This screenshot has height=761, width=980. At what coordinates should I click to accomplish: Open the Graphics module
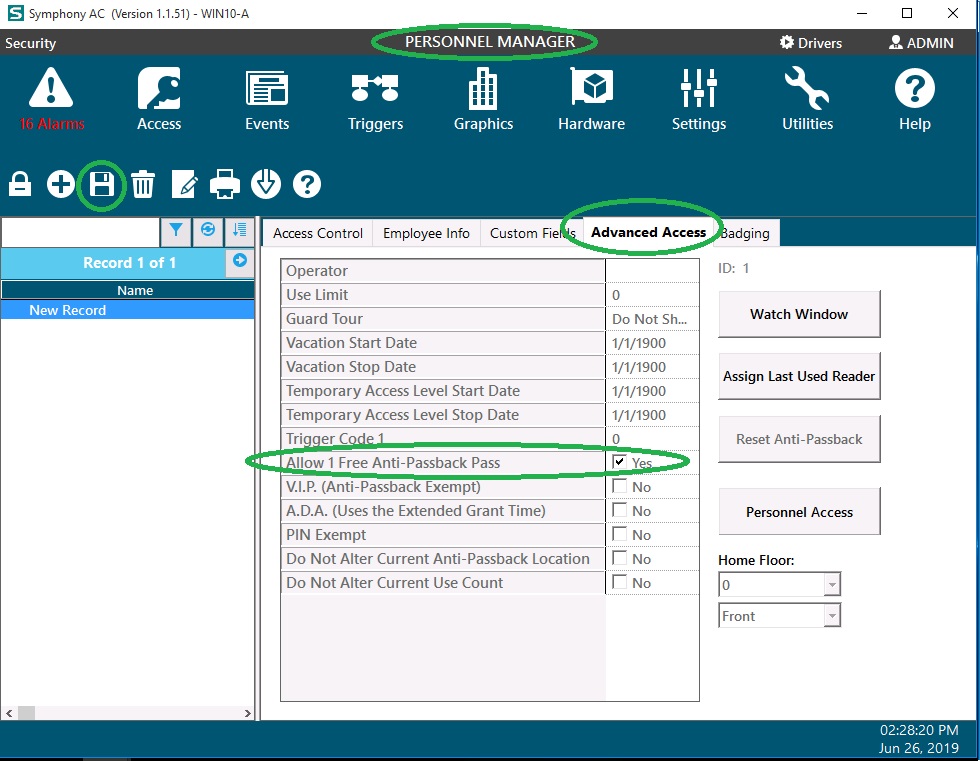click(x=483, y=99)
